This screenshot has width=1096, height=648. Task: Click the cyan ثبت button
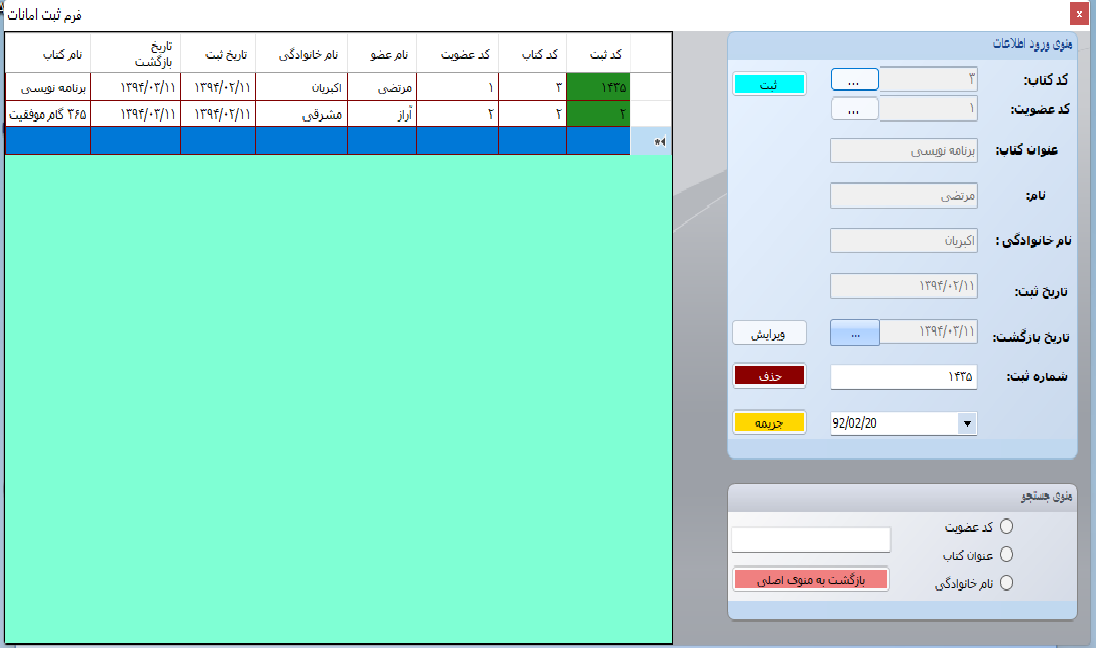click(x=768, y=85)
